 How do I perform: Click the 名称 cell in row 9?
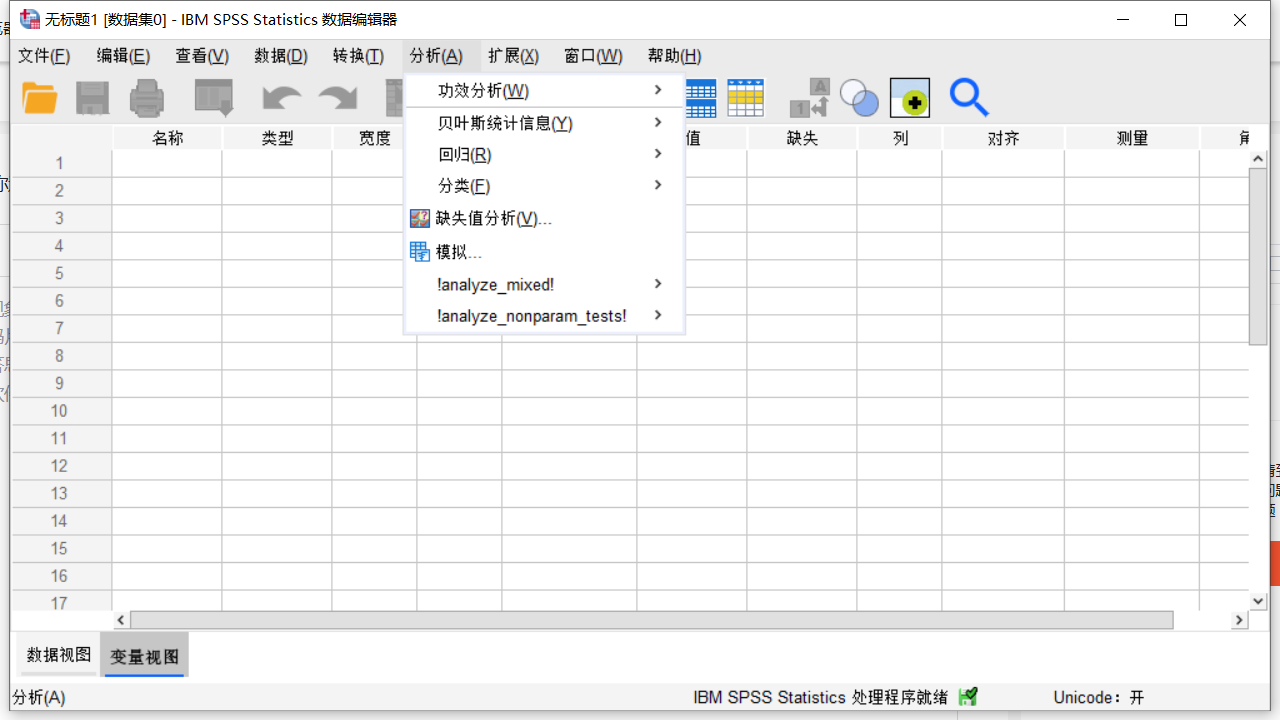click(x=167, y=384)
